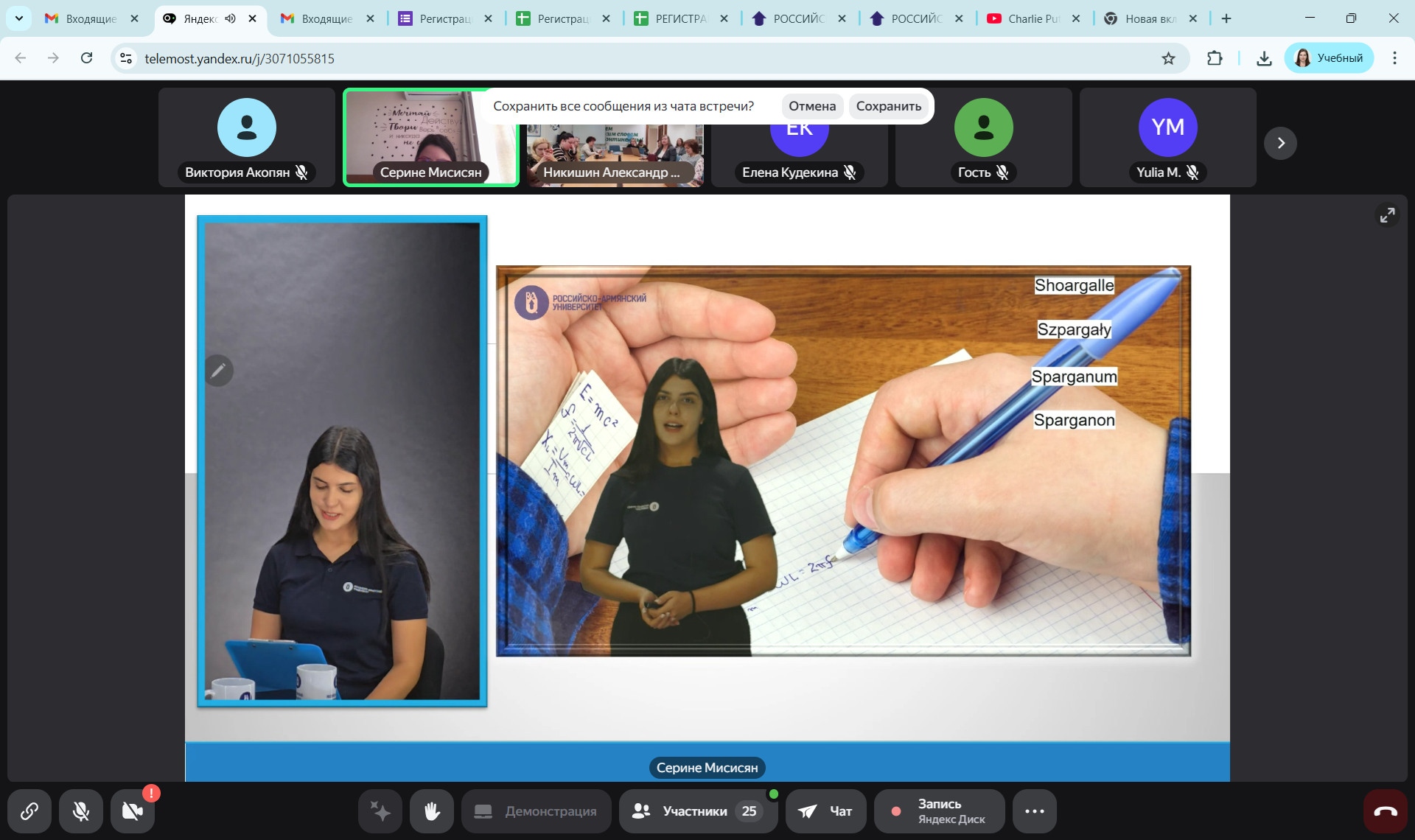Image resolution: width=1415 pixels, height=840 pixels.
Task: Start screen Демонстрация
Action: click(537, 811)
